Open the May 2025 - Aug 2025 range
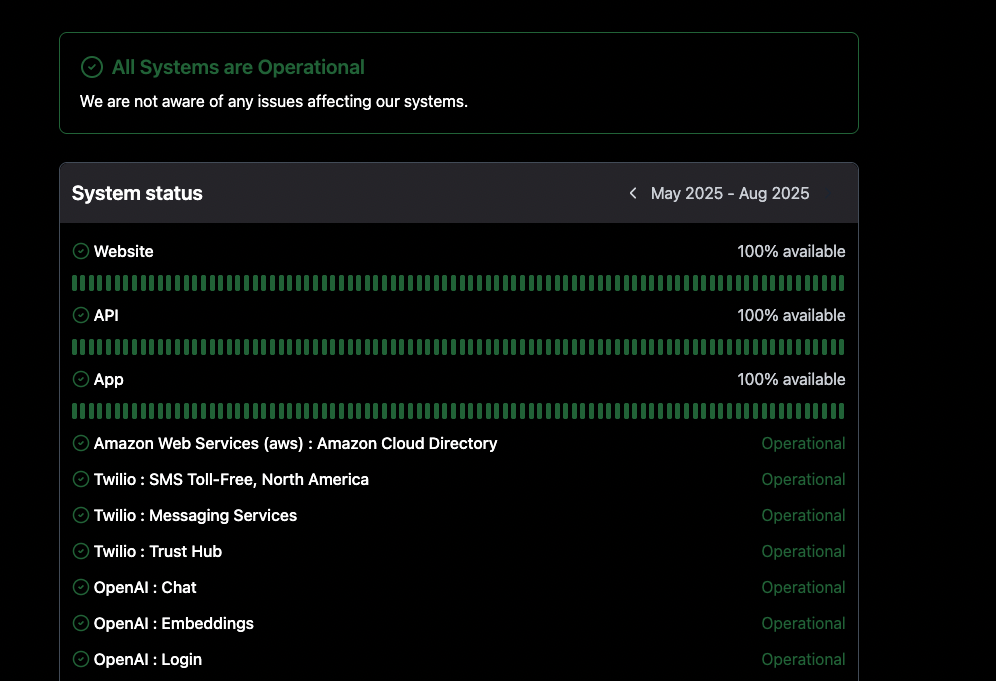 point(730,193)
